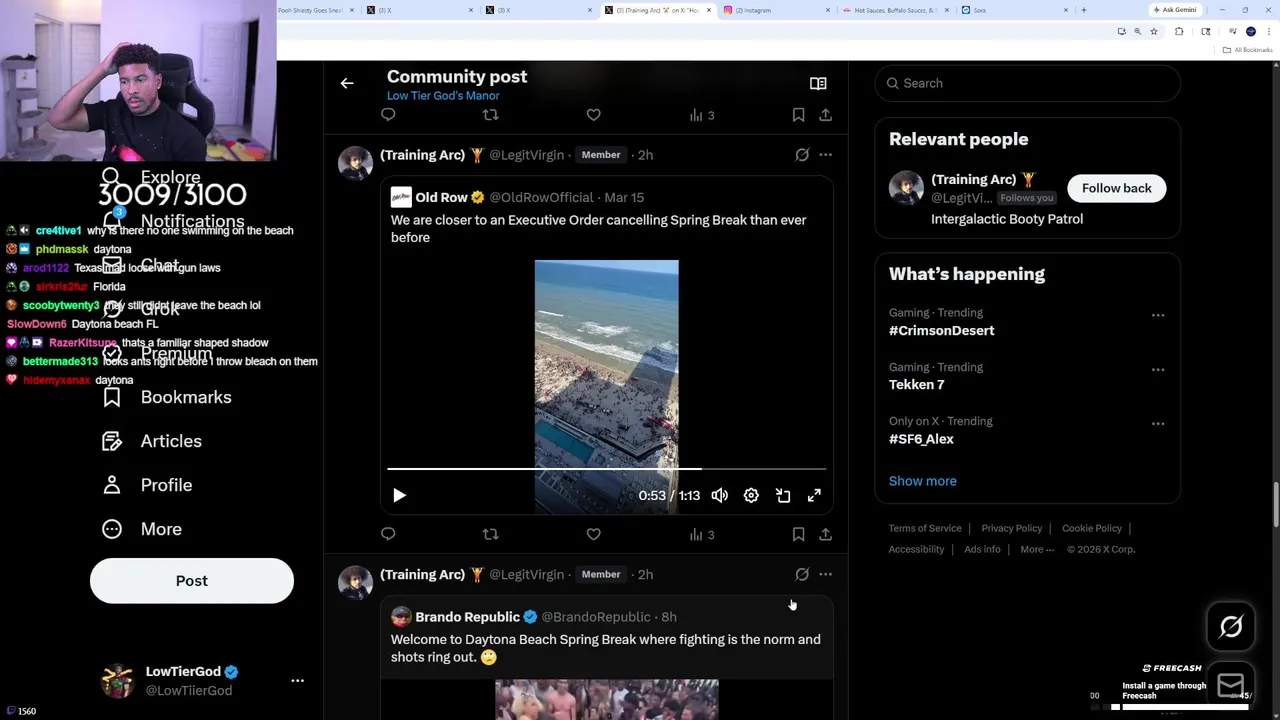Open the Tekken 7 trending topic

pos(916,384)
